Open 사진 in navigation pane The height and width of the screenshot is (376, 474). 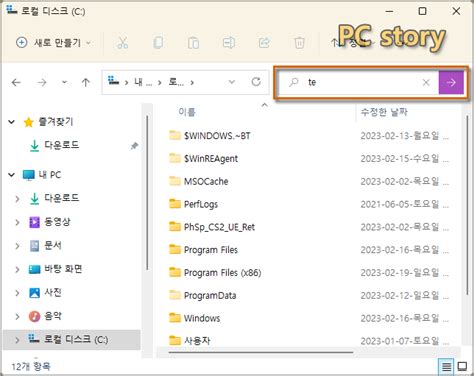point(45,293)
